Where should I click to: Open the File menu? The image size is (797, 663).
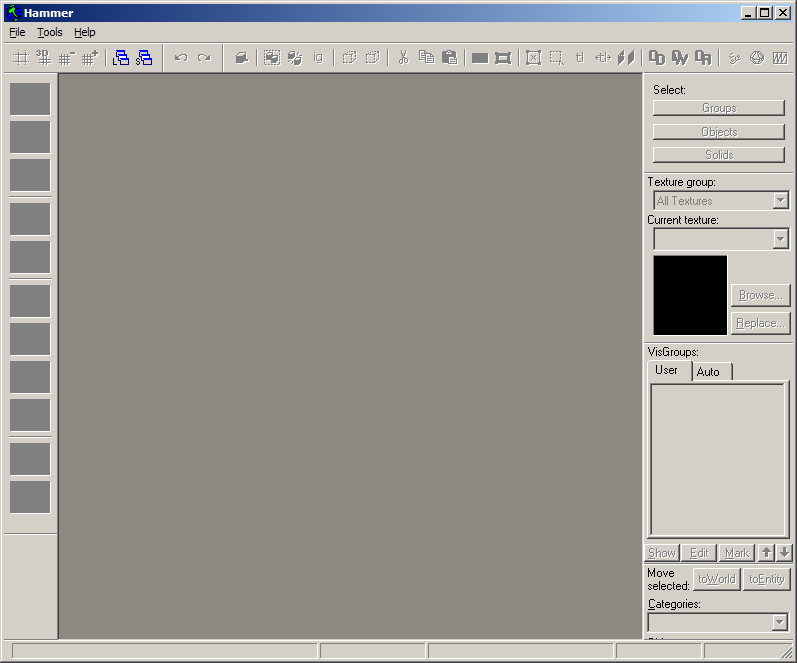pos(17,33)
